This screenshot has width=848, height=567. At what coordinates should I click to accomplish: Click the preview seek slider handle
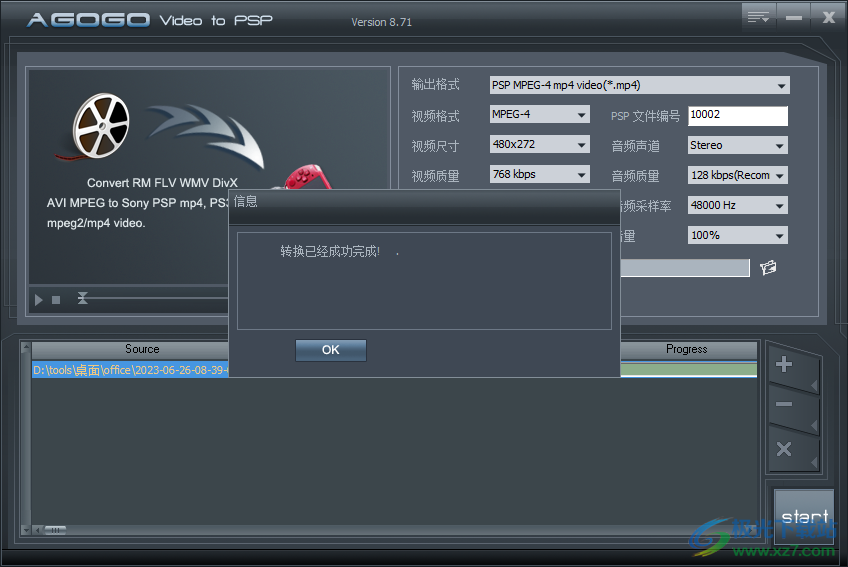(82, 298)
